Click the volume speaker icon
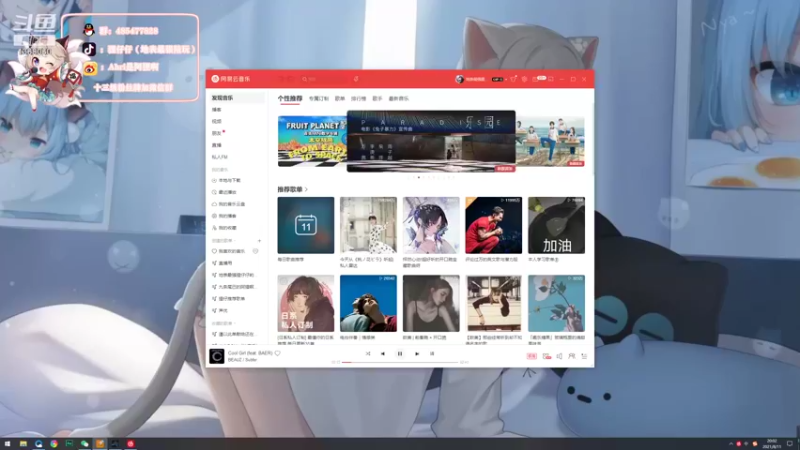 coord(559,356)
